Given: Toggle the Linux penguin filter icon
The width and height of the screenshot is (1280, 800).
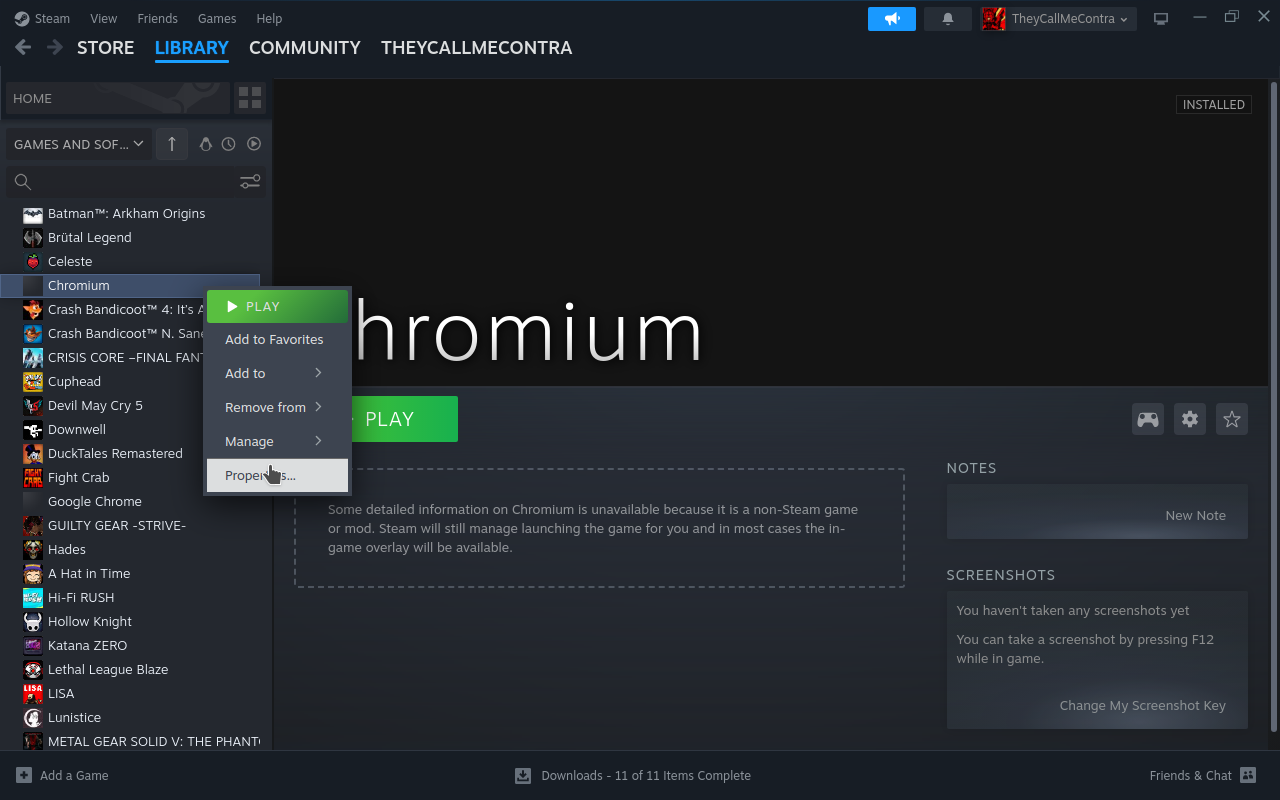Looking at the screenshot, I should click(206, 144).
